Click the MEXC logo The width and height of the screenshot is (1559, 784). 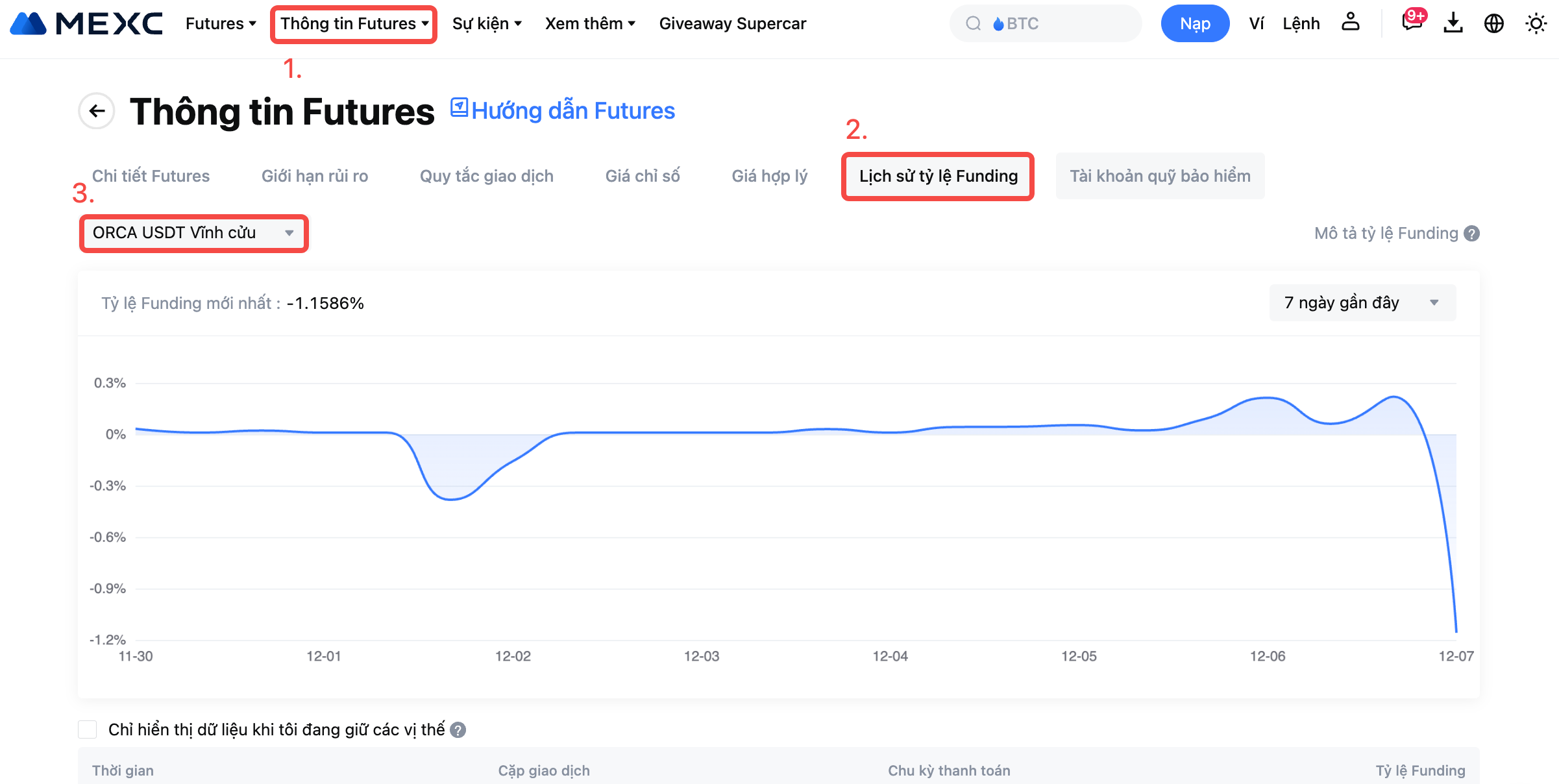86,23
